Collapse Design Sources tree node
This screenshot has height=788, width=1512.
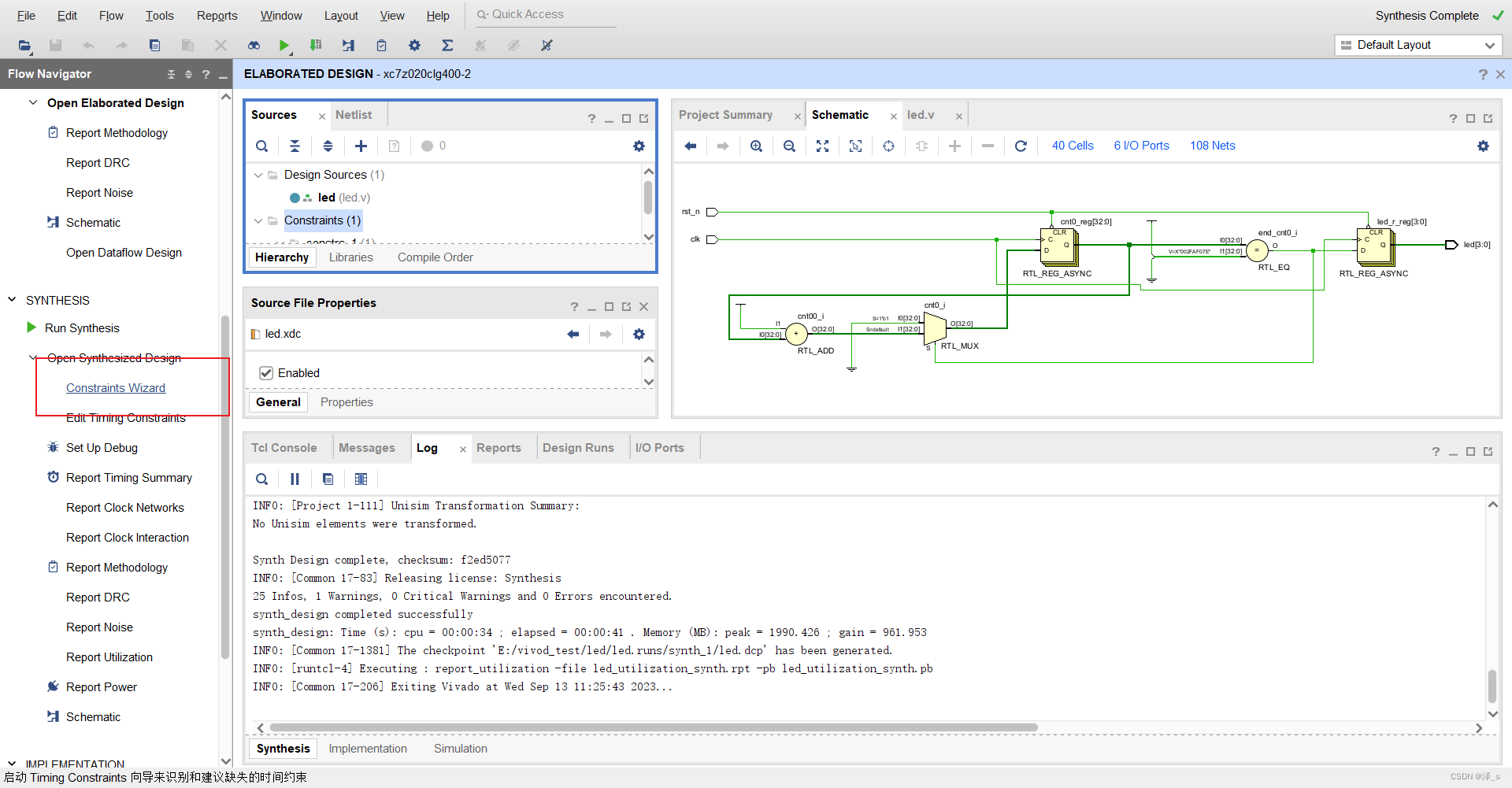coord(258,175)
